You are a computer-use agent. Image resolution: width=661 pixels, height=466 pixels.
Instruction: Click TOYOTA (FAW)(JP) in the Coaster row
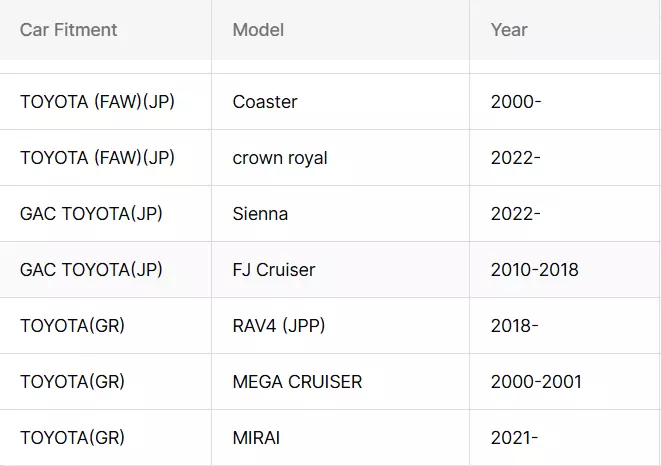coord(97,102)
